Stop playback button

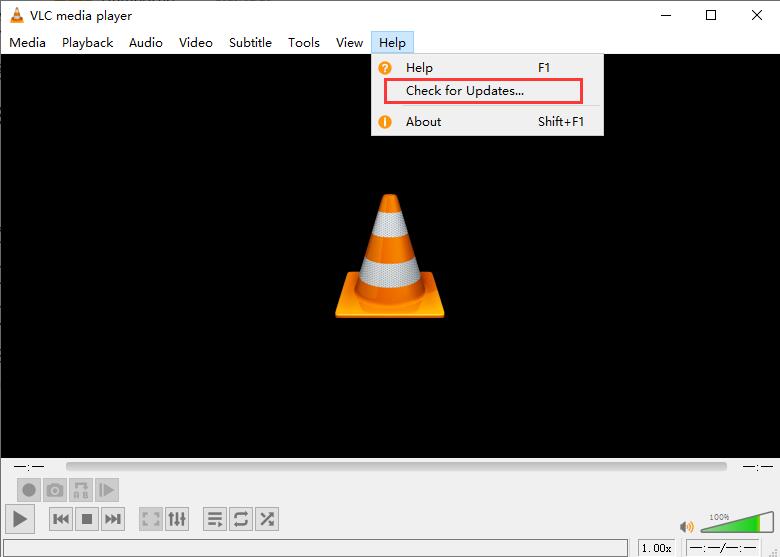[x=87, y=519]
